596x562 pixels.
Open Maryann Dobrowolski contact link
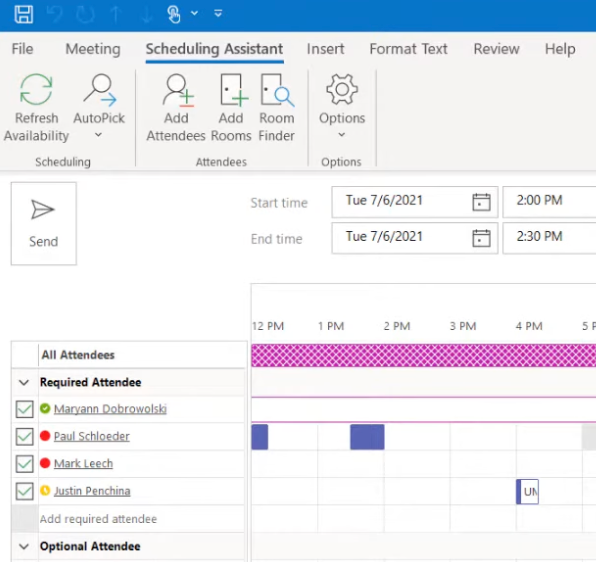[110, 409]
